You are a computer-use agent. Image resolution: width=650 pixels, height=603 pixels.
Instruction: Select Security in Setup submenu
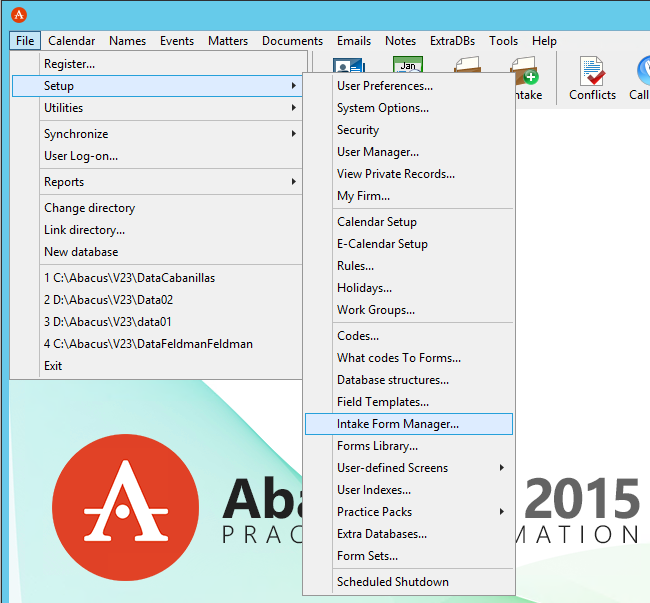[409, 130]
